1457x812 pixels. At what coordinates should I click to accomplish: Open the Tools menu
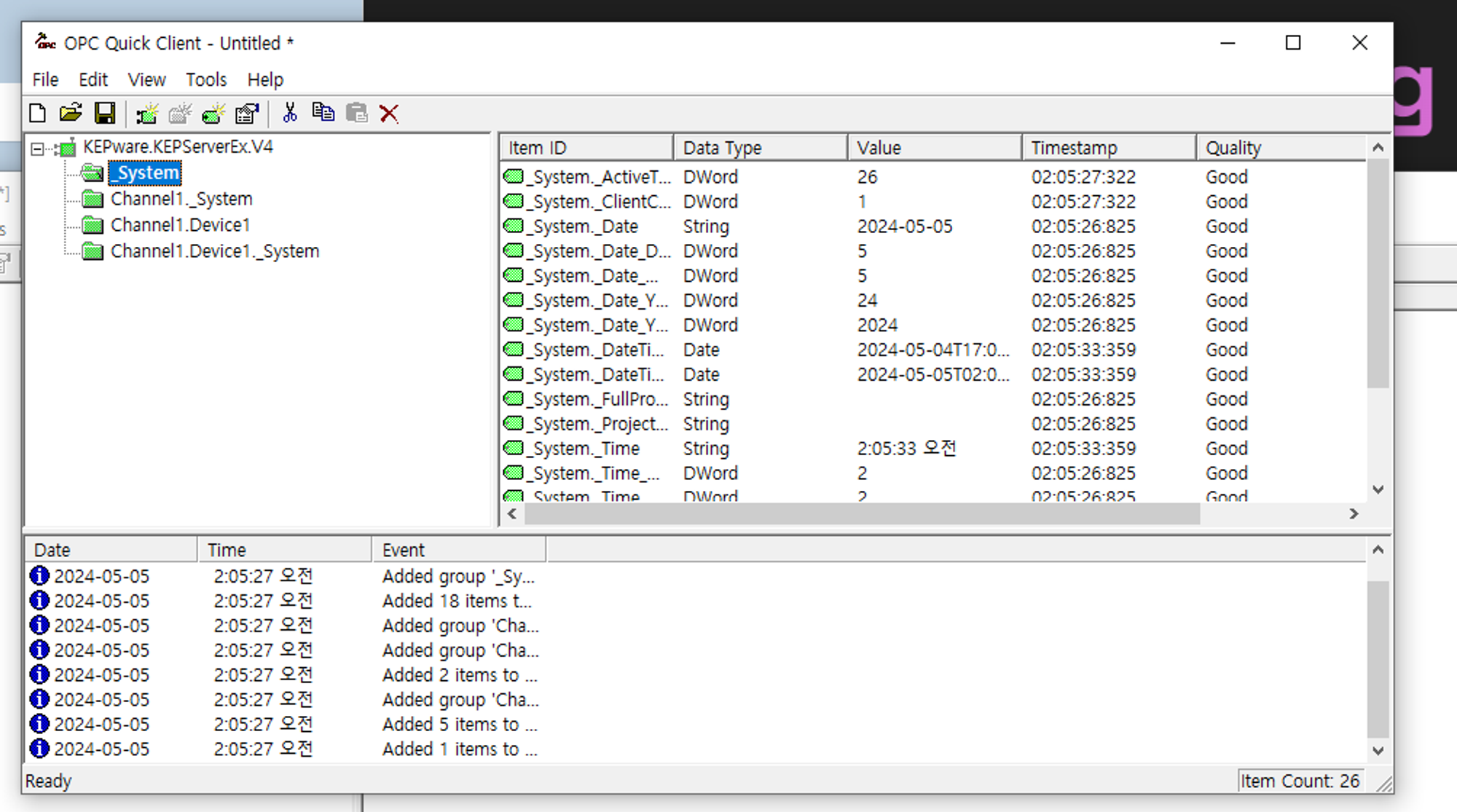[x=205, y=79]
